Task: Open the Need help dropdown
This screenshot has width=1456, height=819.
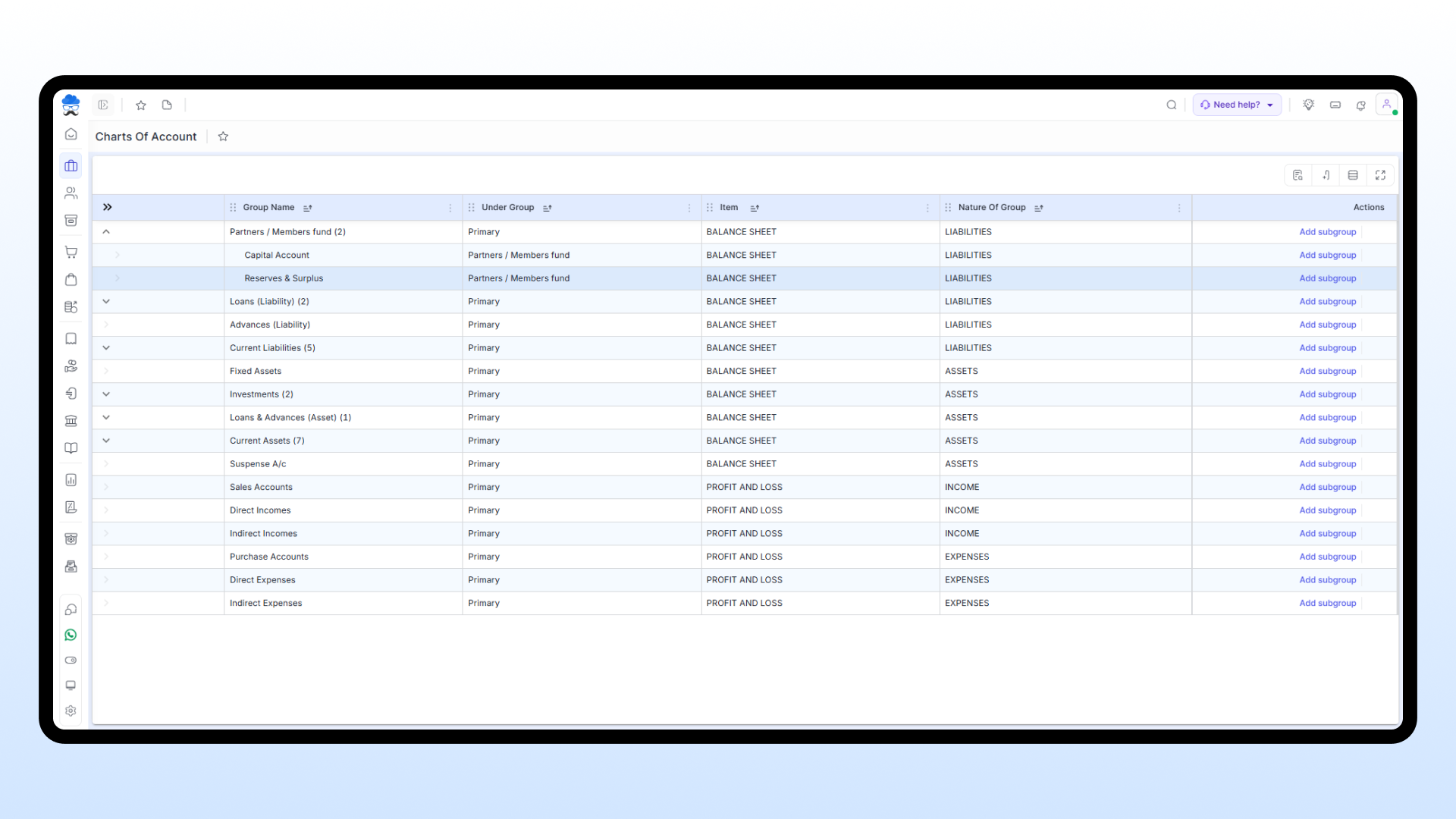Action: coord(1236,105)
